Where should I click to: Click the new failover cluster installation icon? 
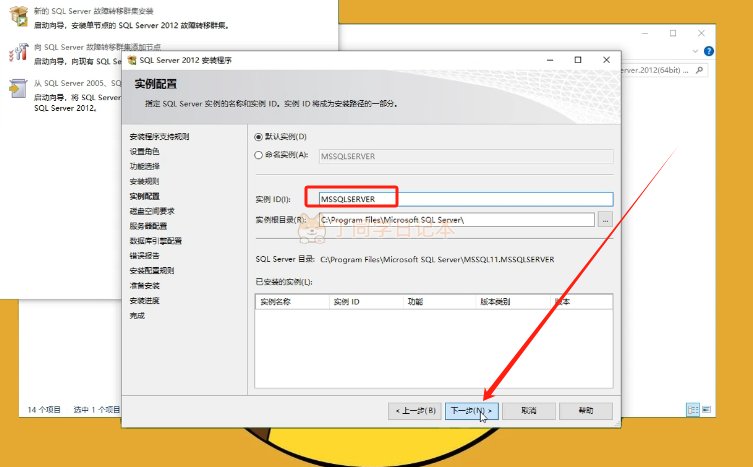18,16
